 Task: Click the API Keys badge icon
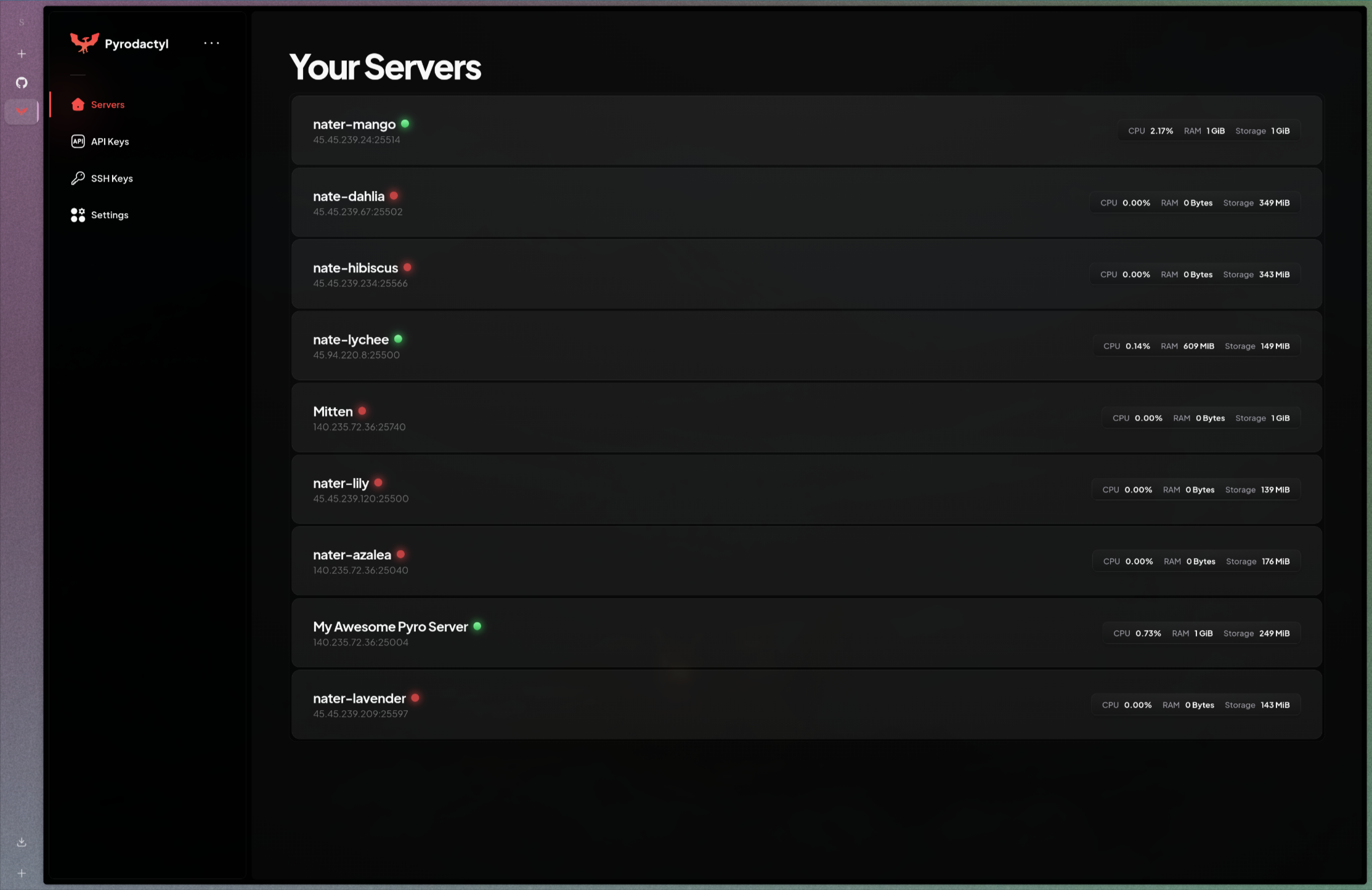coord(78,141)
